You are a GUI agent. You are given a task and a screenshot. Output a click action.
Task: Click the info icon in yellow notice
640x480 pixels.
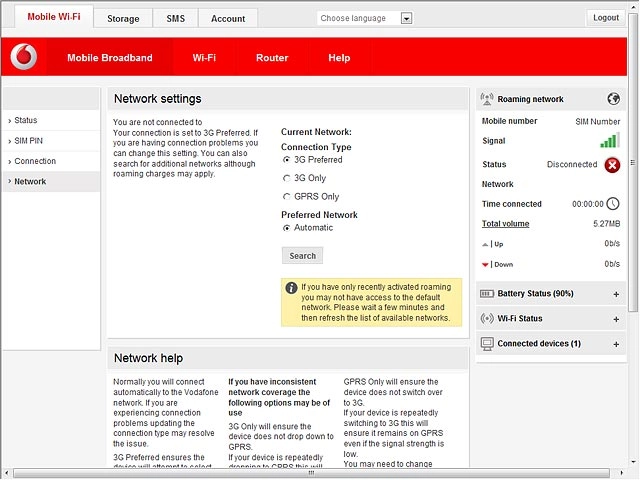coord(291,288)
